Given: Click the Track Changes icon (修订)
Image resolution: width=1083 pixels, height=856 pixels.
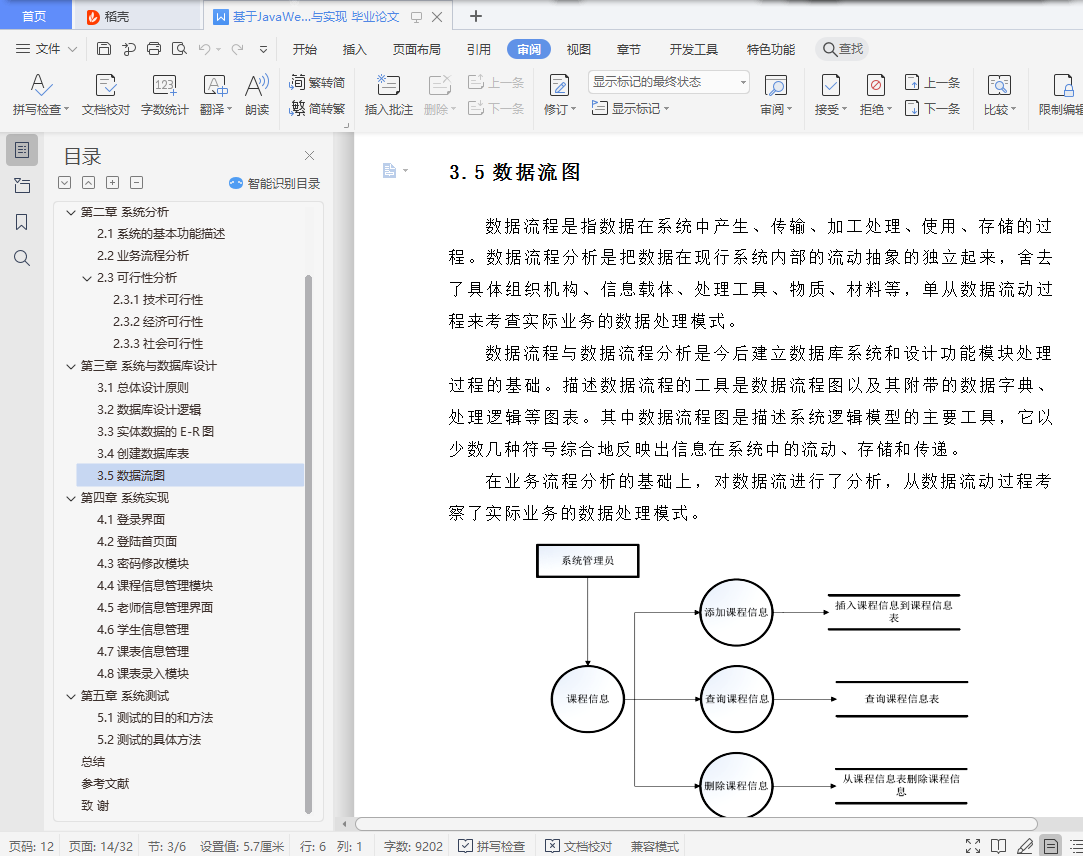Looking at the screenshot, I should pyautogui.click(x=559, y=86).
